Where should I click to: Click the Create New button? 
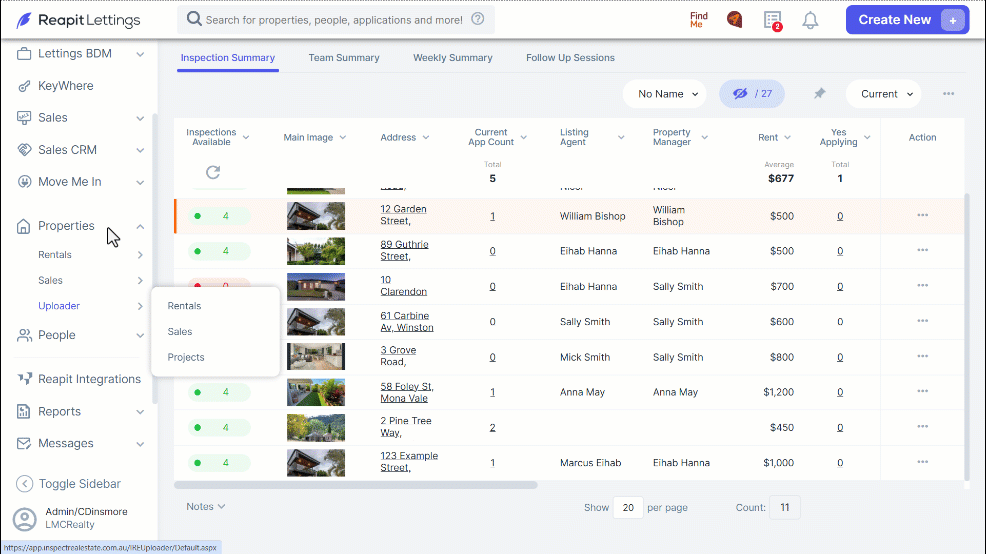click(x=907, y=19)
